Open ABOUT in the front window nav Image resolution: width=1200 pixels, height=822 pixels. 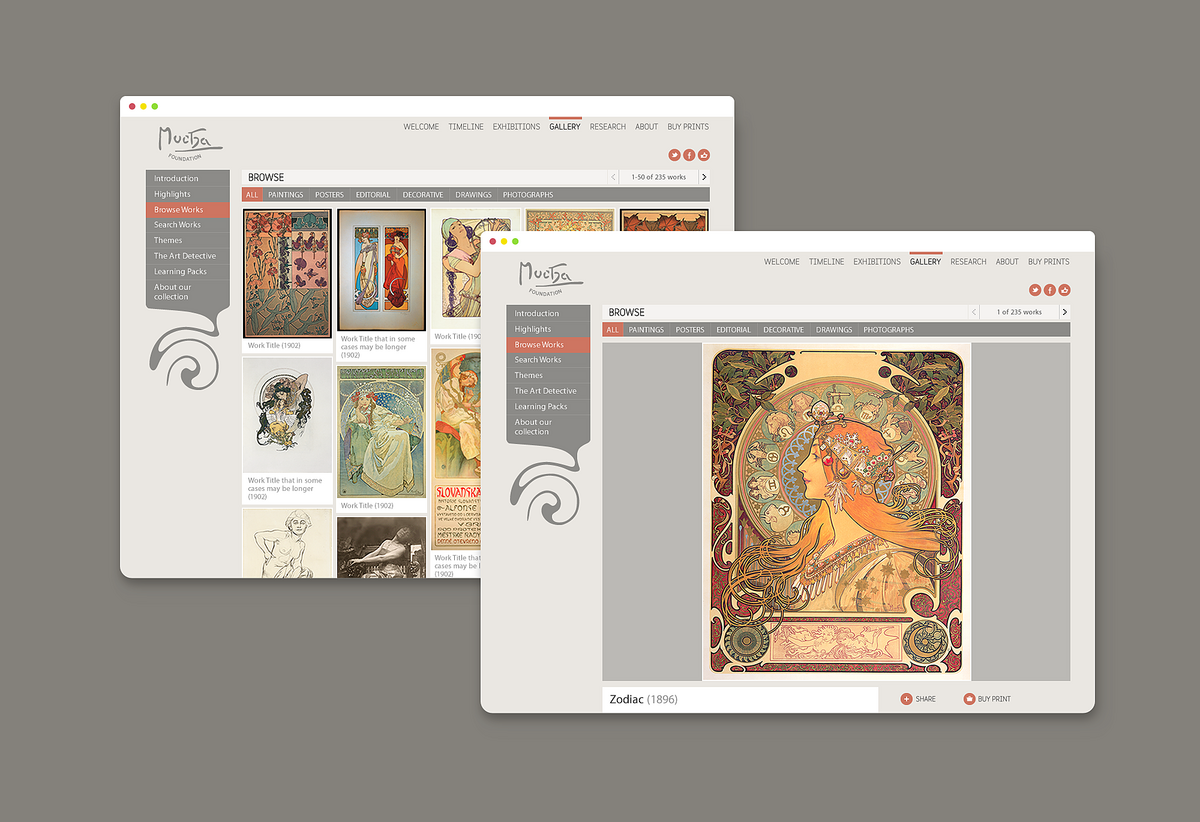coord(1007,262)
